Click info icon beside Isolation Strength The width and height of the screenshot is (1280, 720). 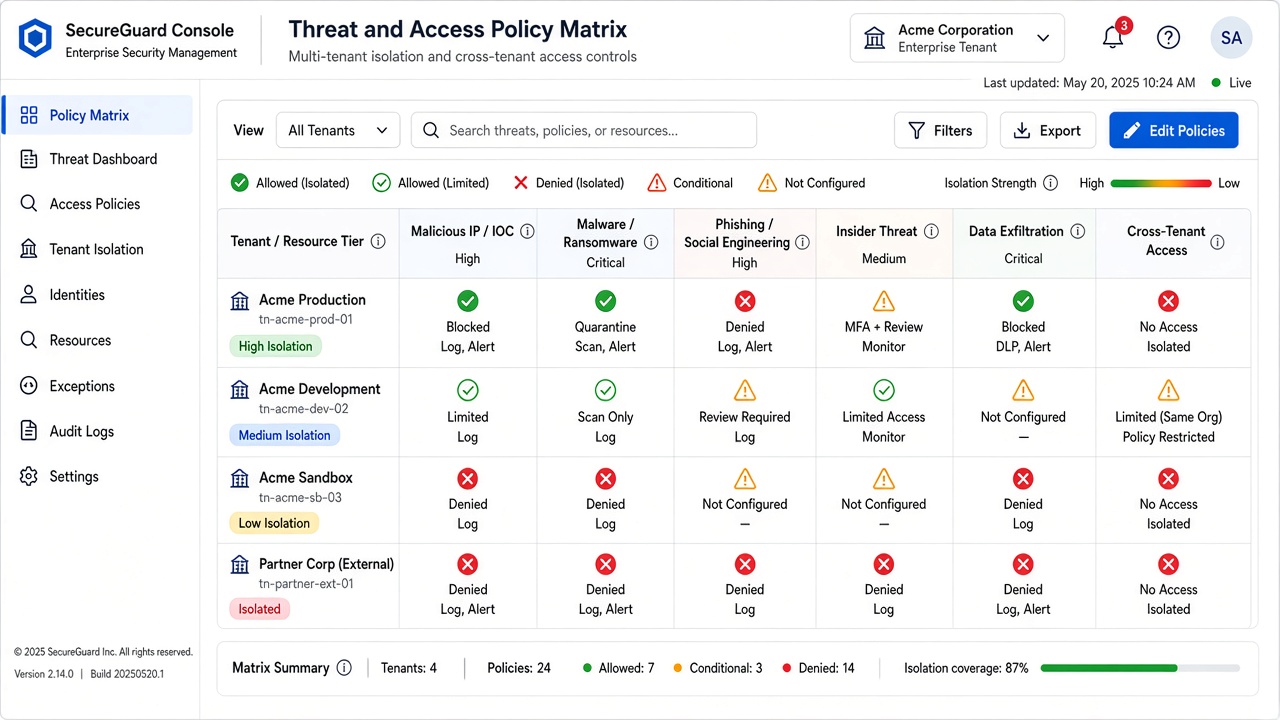coord(1050,183)
